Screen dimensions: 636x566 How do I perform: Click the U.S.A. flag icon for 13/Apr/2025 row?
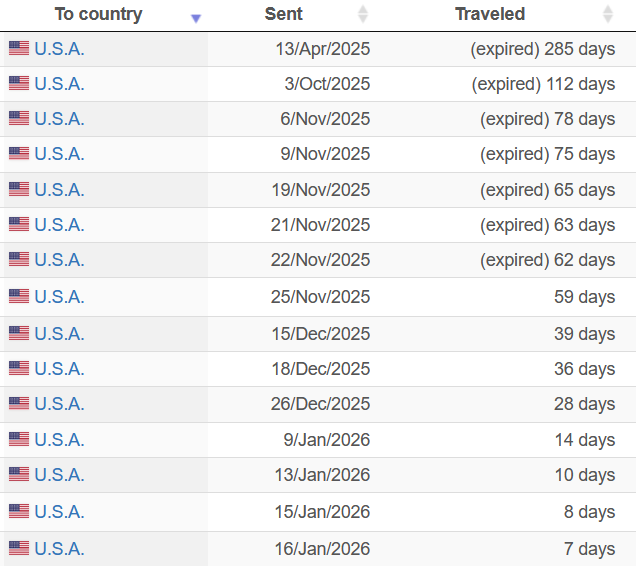[19, 48]
